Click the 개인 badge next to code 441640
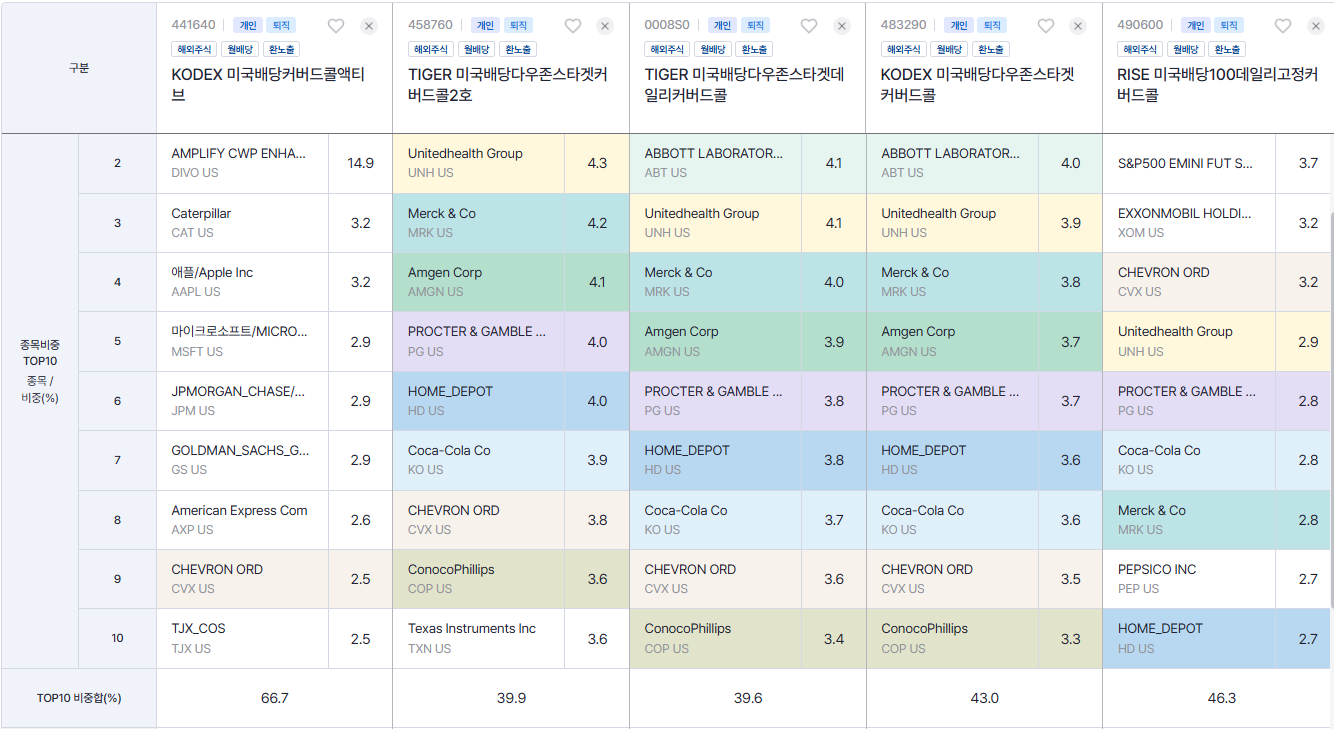 click(248, 25)
